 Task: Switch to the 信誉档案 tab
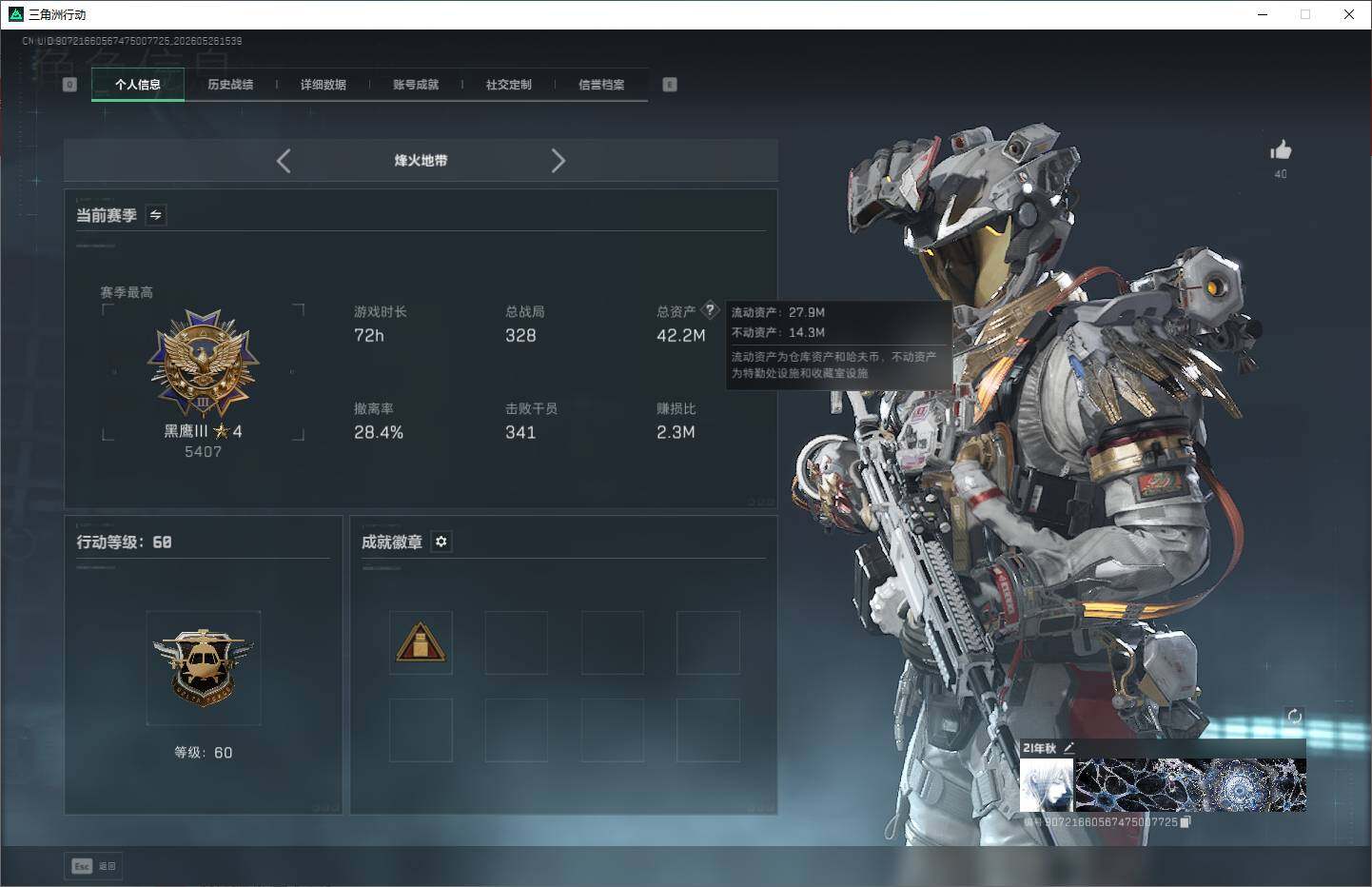point(601,85)
